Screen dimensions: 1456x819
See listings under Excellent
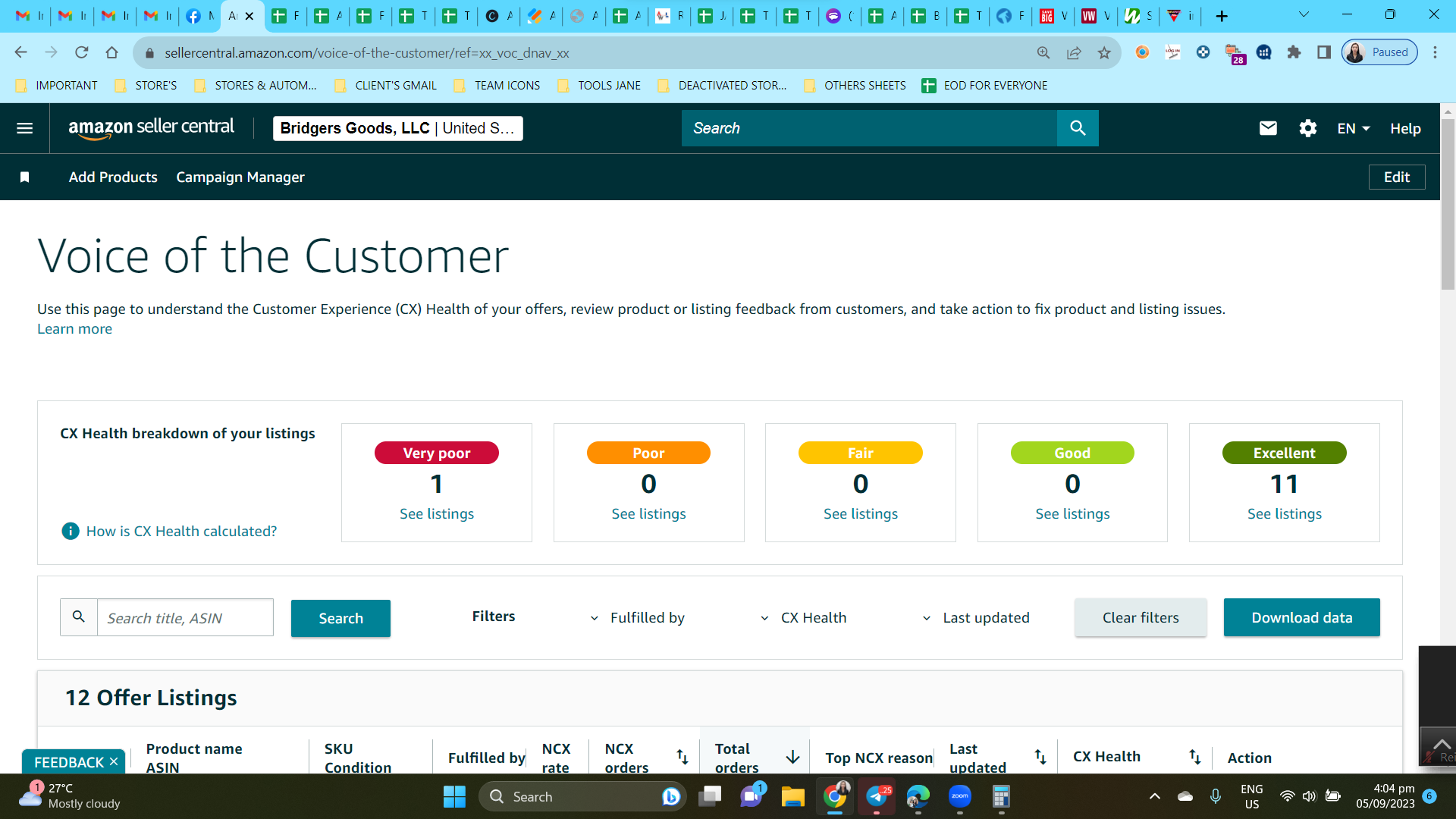pos(1285,513)
